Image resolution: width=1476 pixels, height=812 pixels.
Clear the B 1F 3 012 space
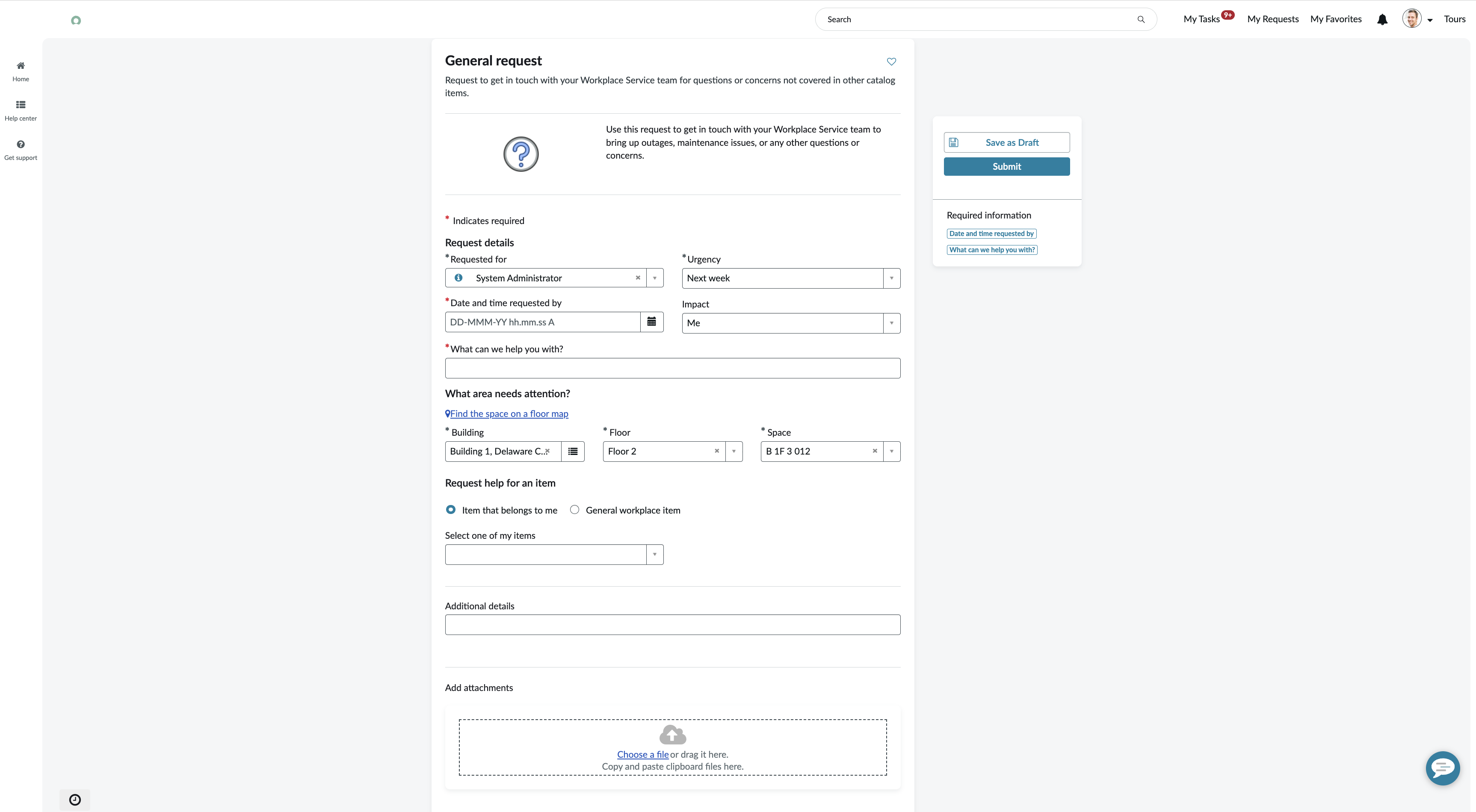(x=875, y=451)
